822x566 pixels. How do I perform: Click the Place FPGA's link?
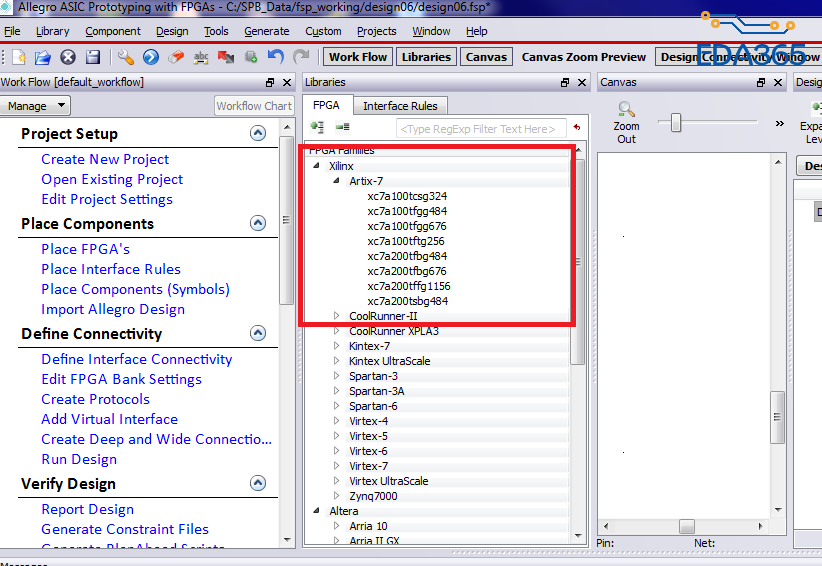pyautogui.click(x=85, y=249)
